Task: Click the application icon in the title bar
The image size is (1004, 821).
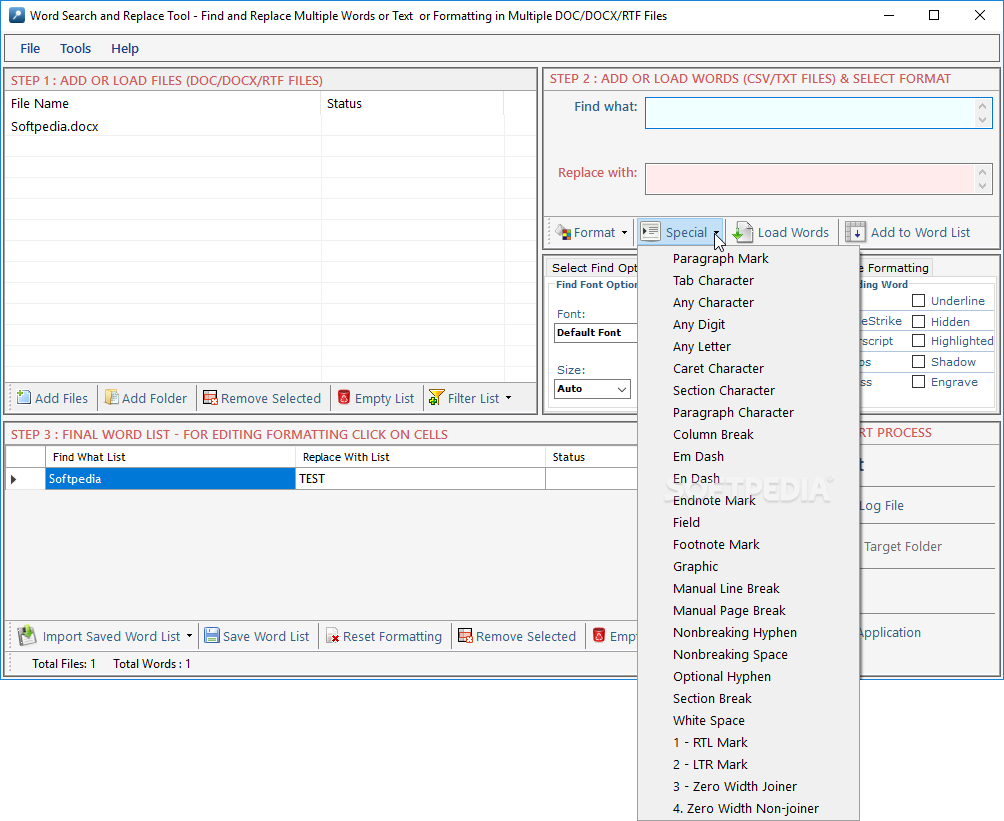Action: tap(17, 15)
